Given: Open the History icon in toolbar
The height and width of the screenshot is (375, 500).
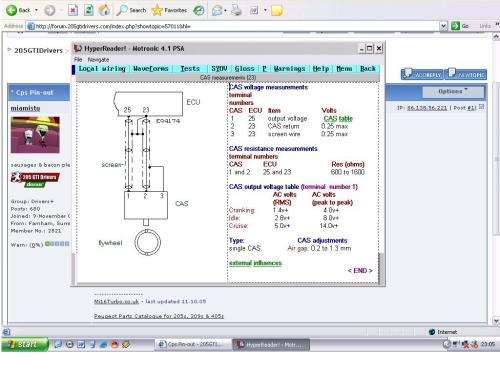Looking at the screenshot, I should click(199, 10).
